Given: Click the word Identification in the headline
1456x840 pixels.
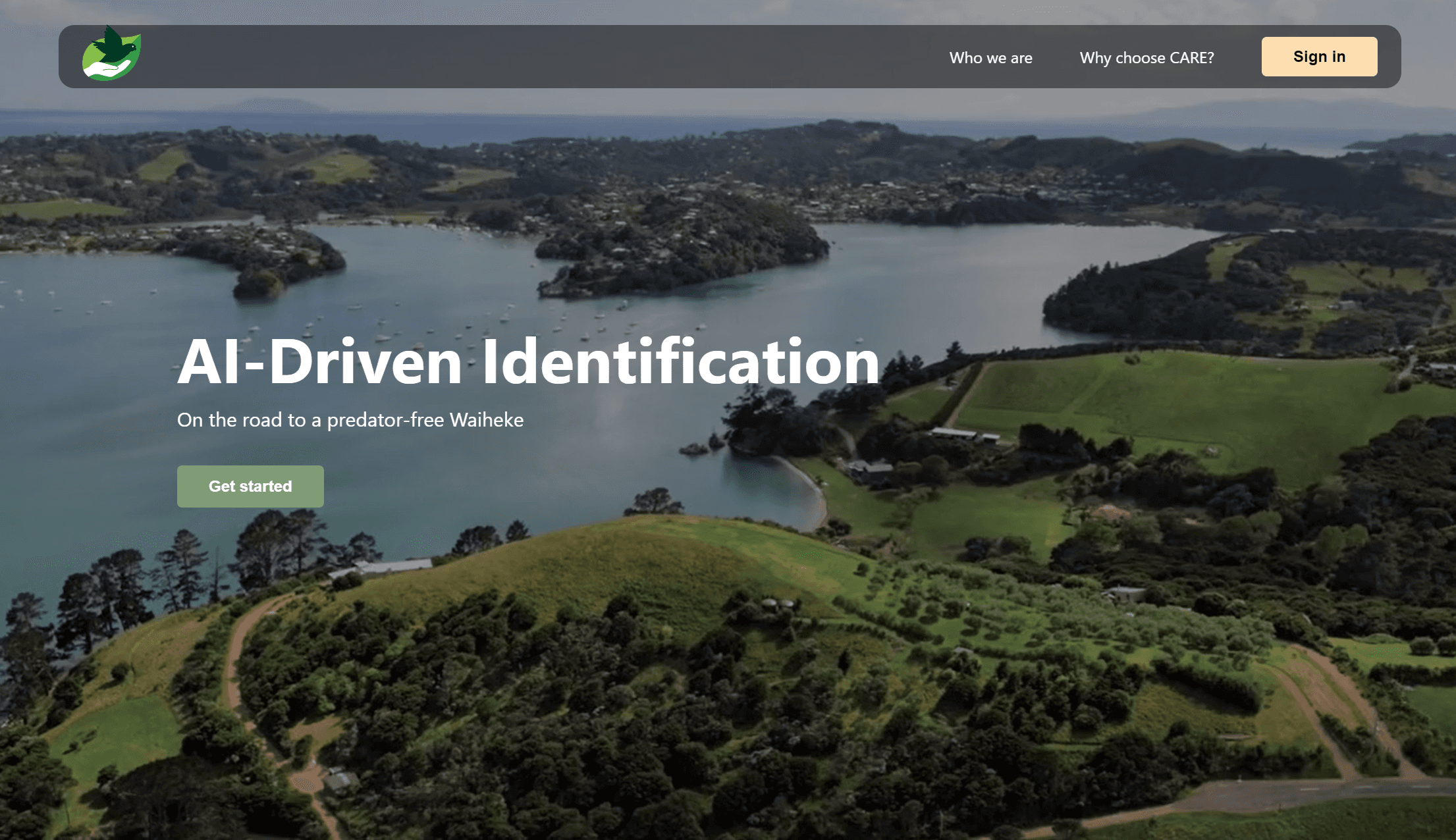Looking at the screenshot, I should pos(680,361).
